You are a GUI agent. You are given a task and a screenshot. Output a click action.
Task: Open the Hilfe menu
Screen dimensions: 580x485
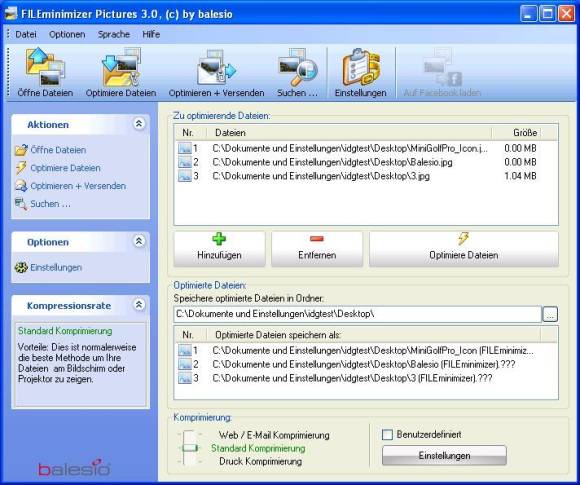click(151, 34)
